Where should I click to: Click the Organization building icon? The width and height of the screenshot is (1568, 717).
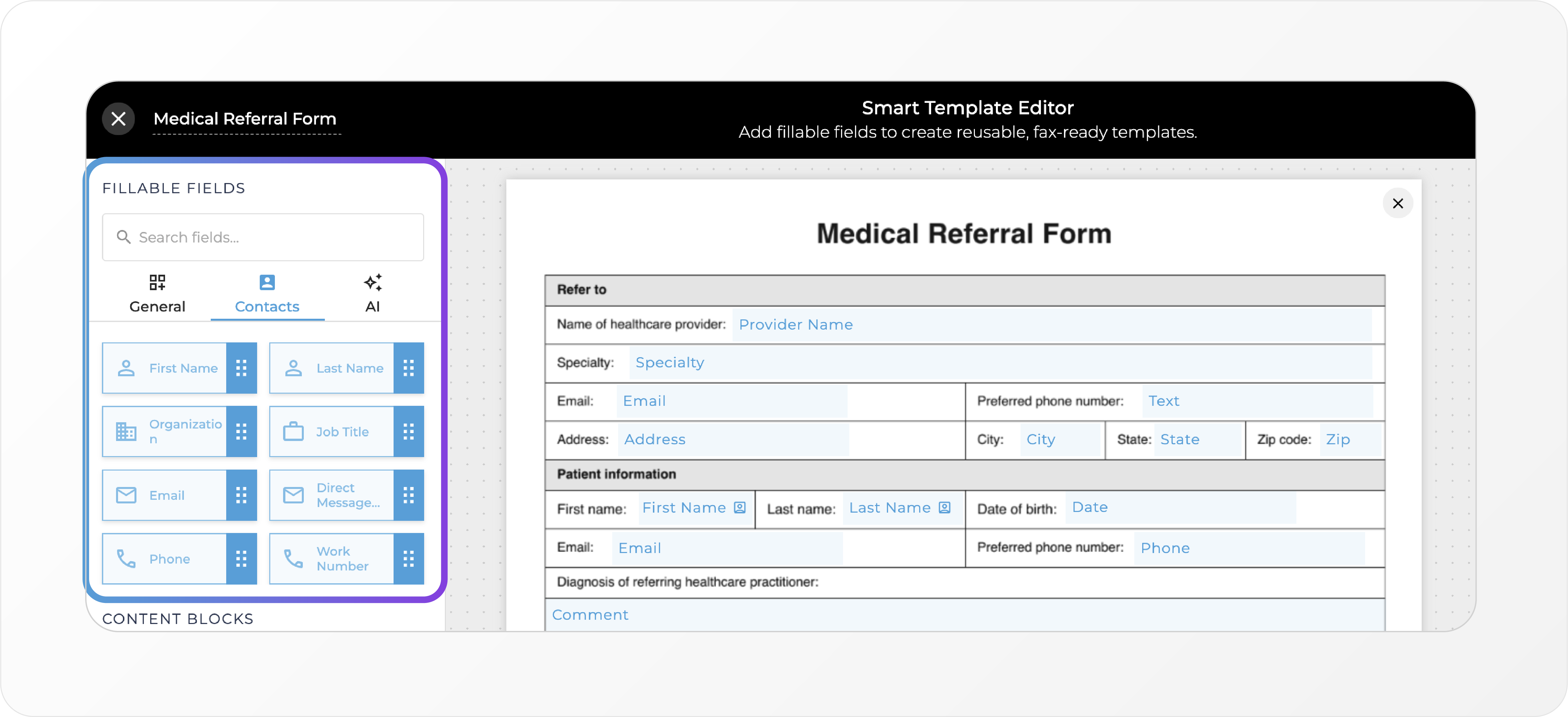point(126,432)
